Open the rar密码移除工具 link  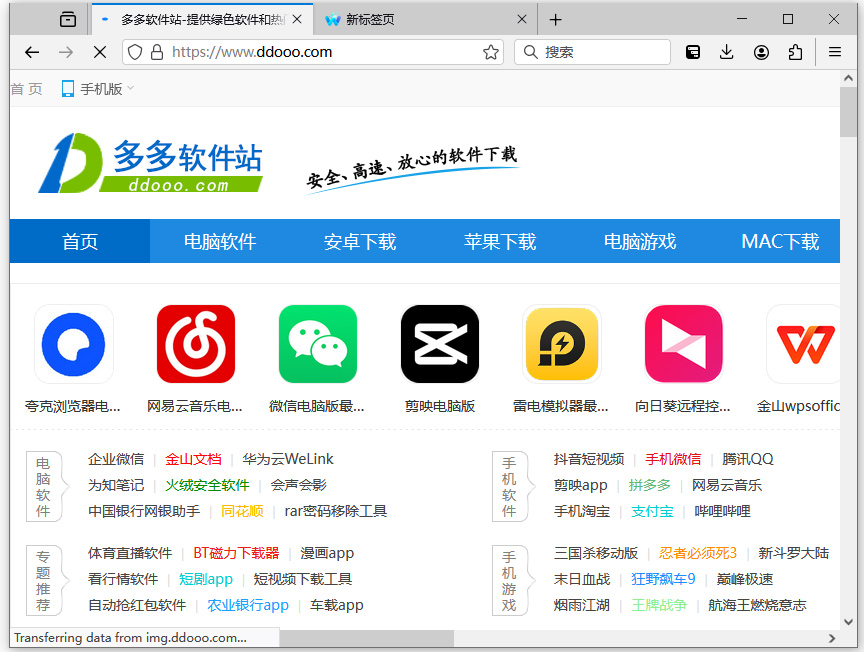pos(336,511)
